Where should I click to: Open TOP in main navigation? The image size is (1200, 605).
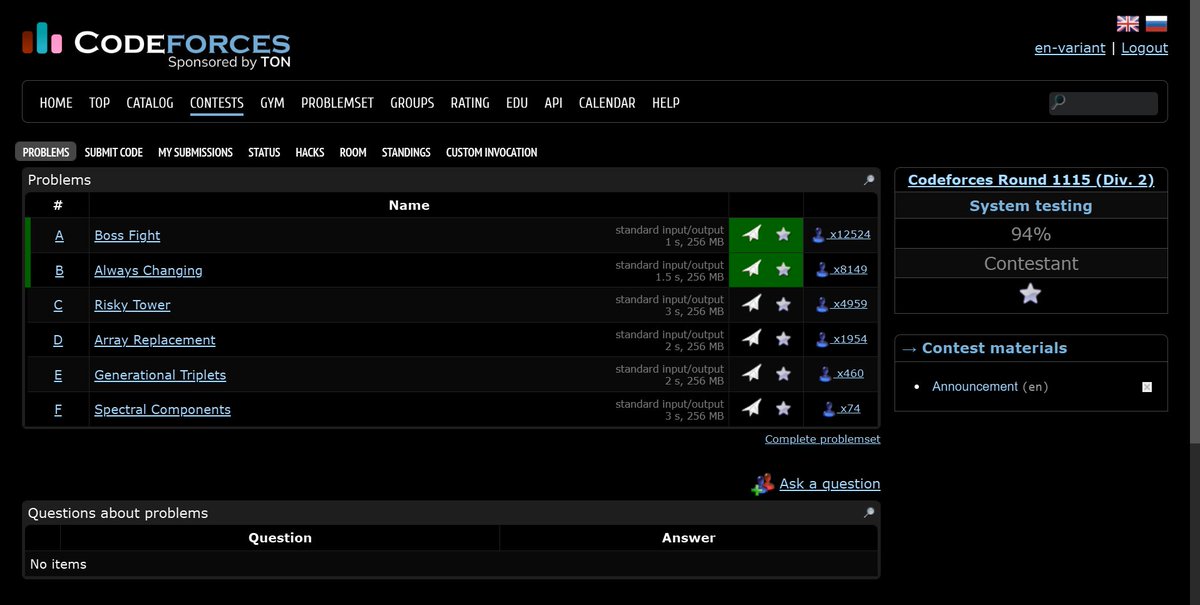[x=99, y=103]
